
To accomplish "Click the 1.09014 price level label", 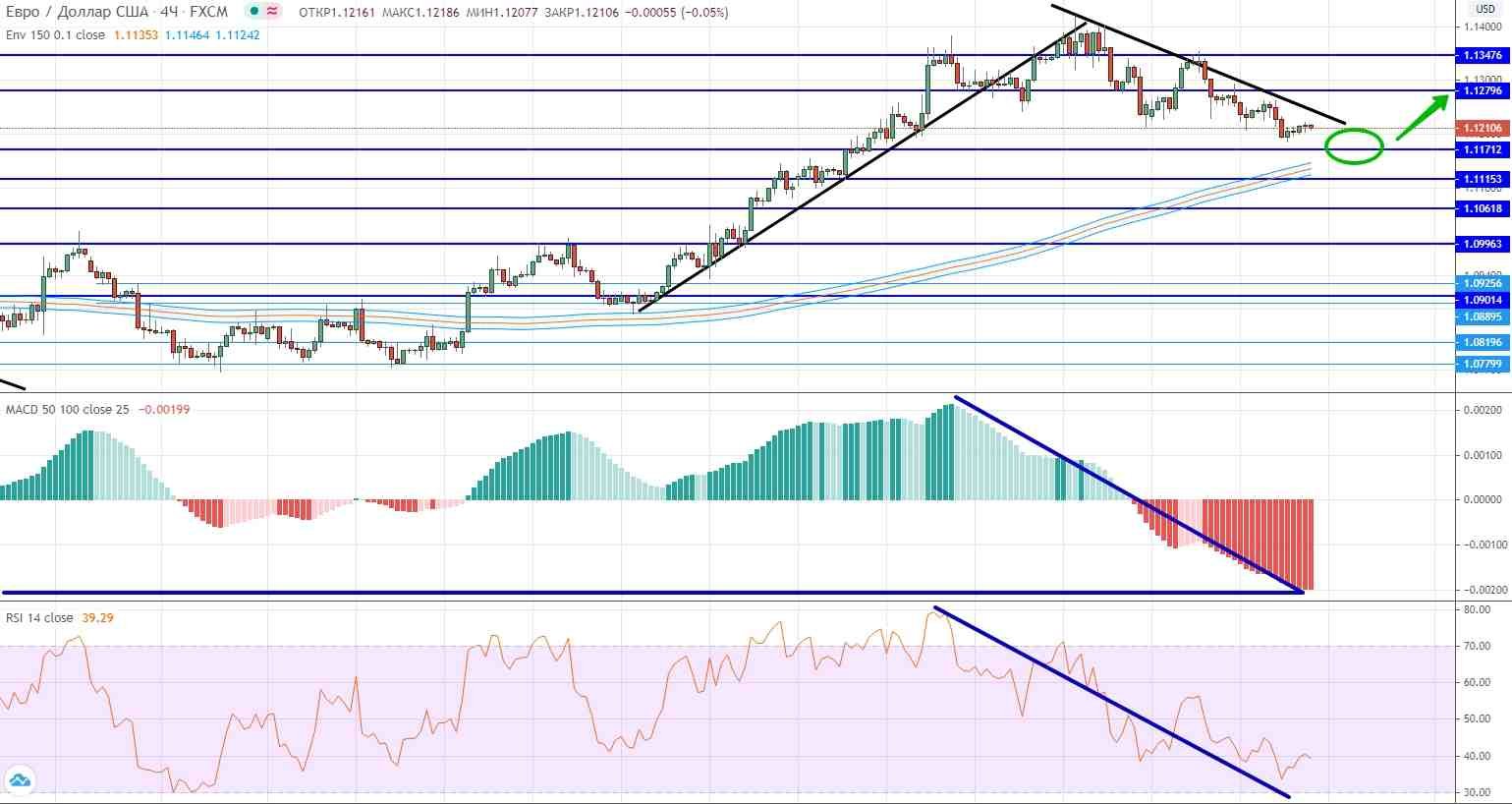I will click(1483, 300).
